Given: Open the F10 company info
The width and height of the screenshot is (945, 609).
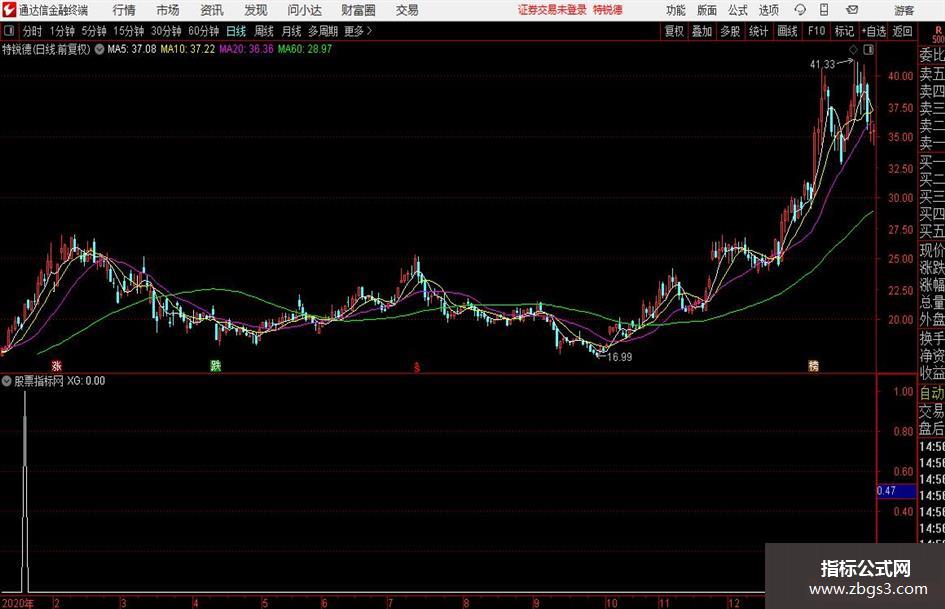Looking at the screenshot, I should (x=816, y=31).
